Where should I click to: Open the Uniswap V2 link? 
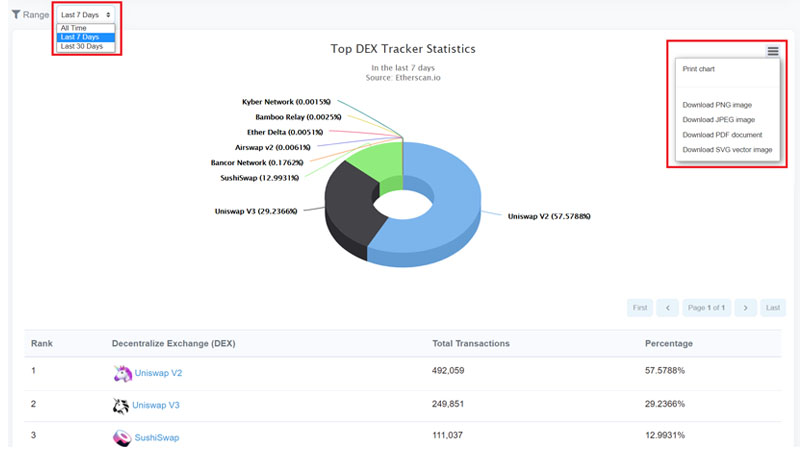click(158, 373)
